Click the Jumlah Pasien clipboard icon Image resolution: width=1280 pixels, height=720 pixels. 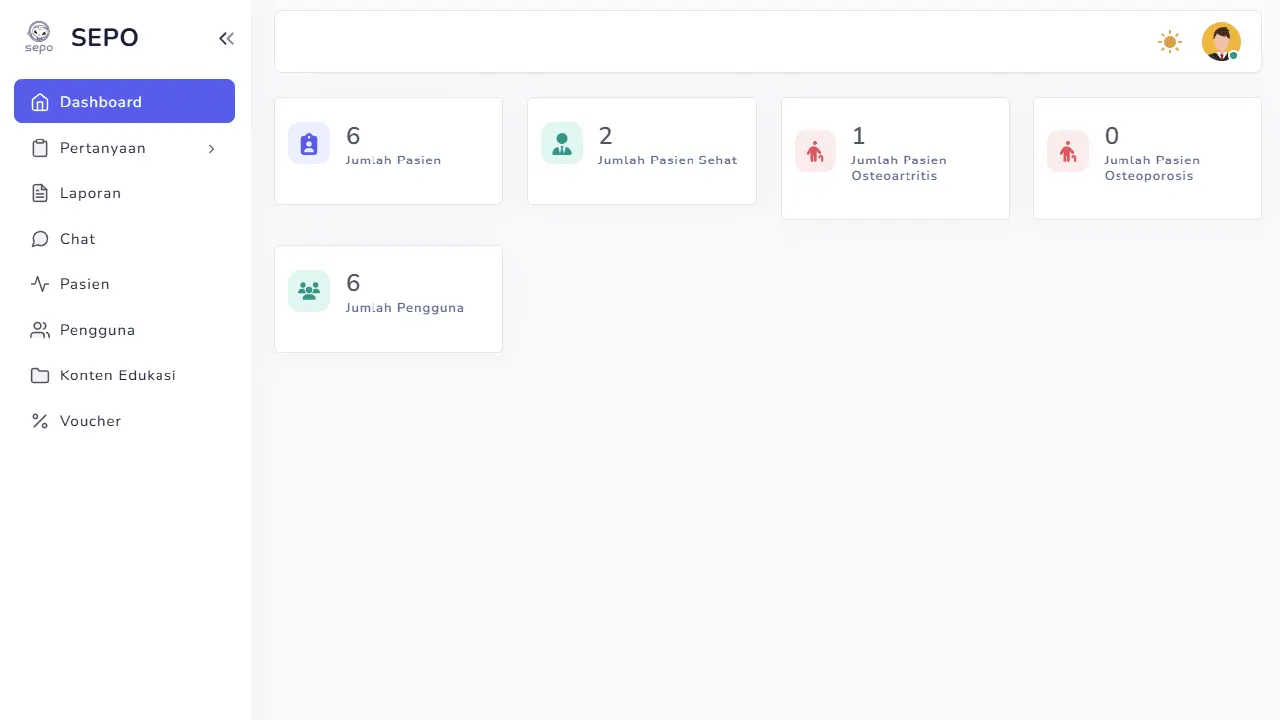(x=309, y=143)
